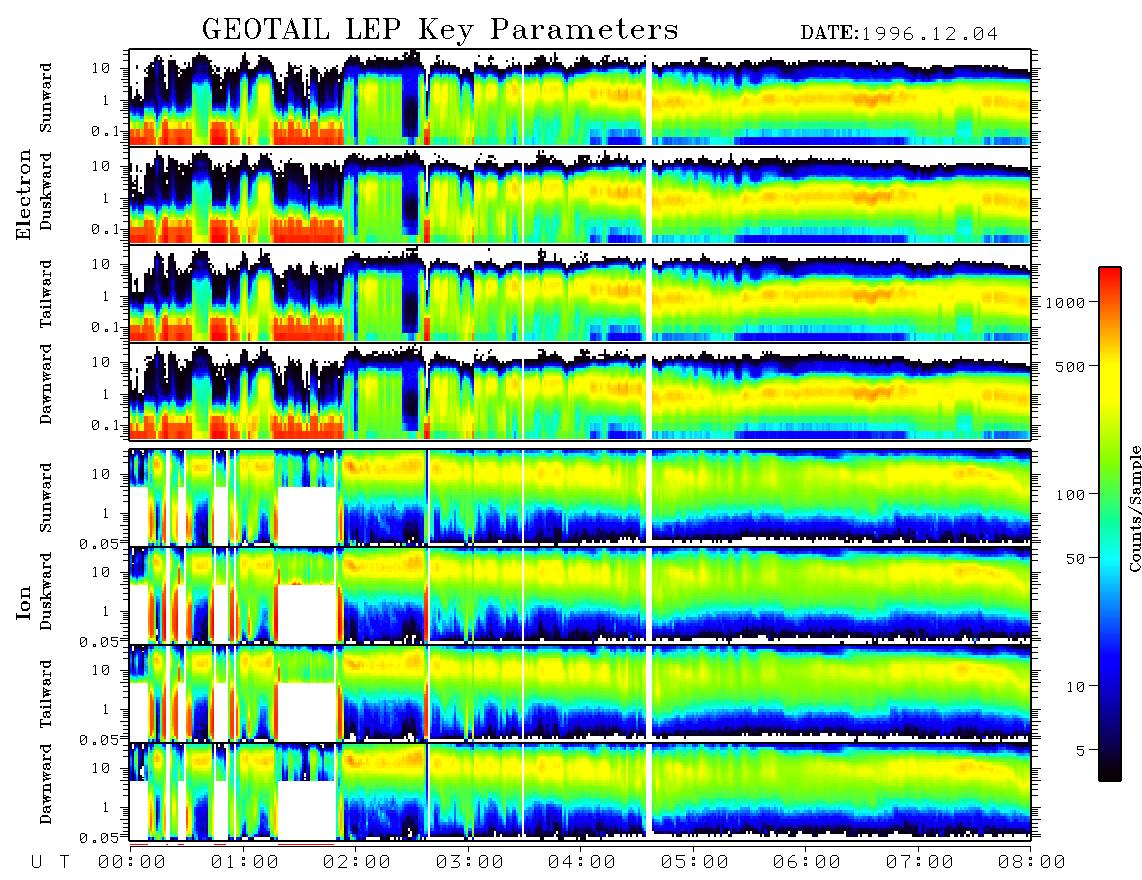This screenshot has height=880, width=1142.
Task: Click the Ion 'Dawnward' panel label
Action: tap(45, 784)
